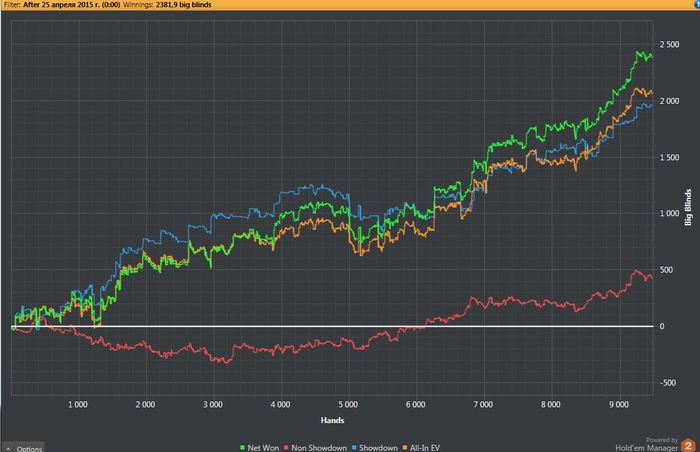700x452 pixels.
Task: Click the 1 500 big blinds axis label
Action: tap(669, 158)
